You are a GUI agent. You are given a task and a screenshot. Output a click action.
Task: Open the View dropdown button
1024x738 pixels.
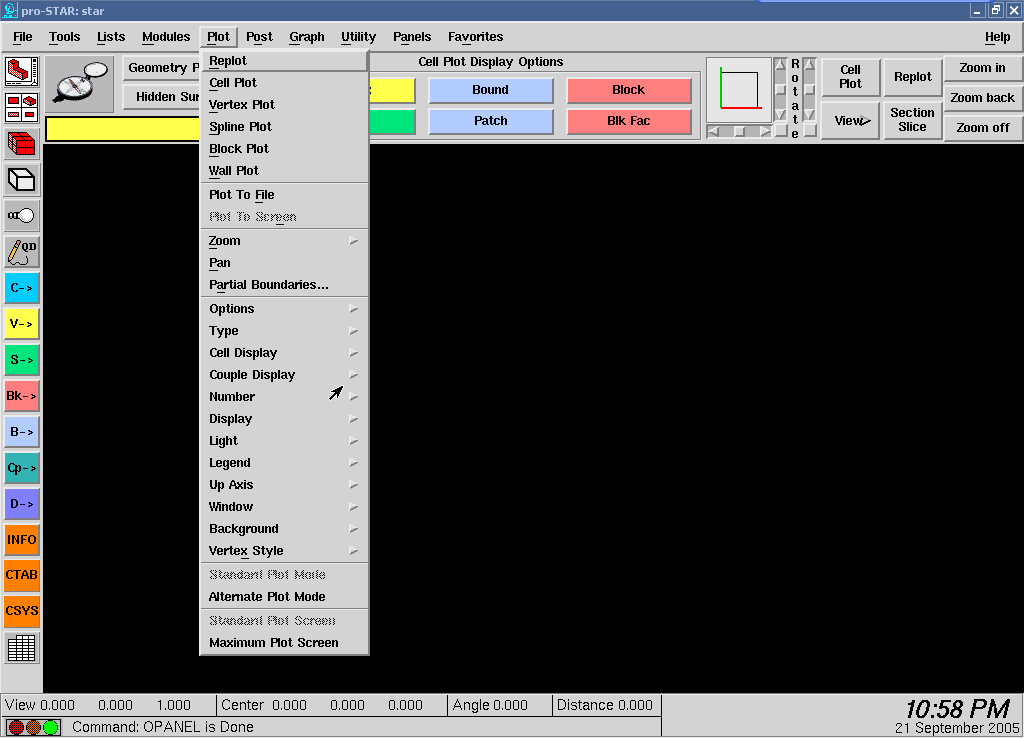(851, 121)
